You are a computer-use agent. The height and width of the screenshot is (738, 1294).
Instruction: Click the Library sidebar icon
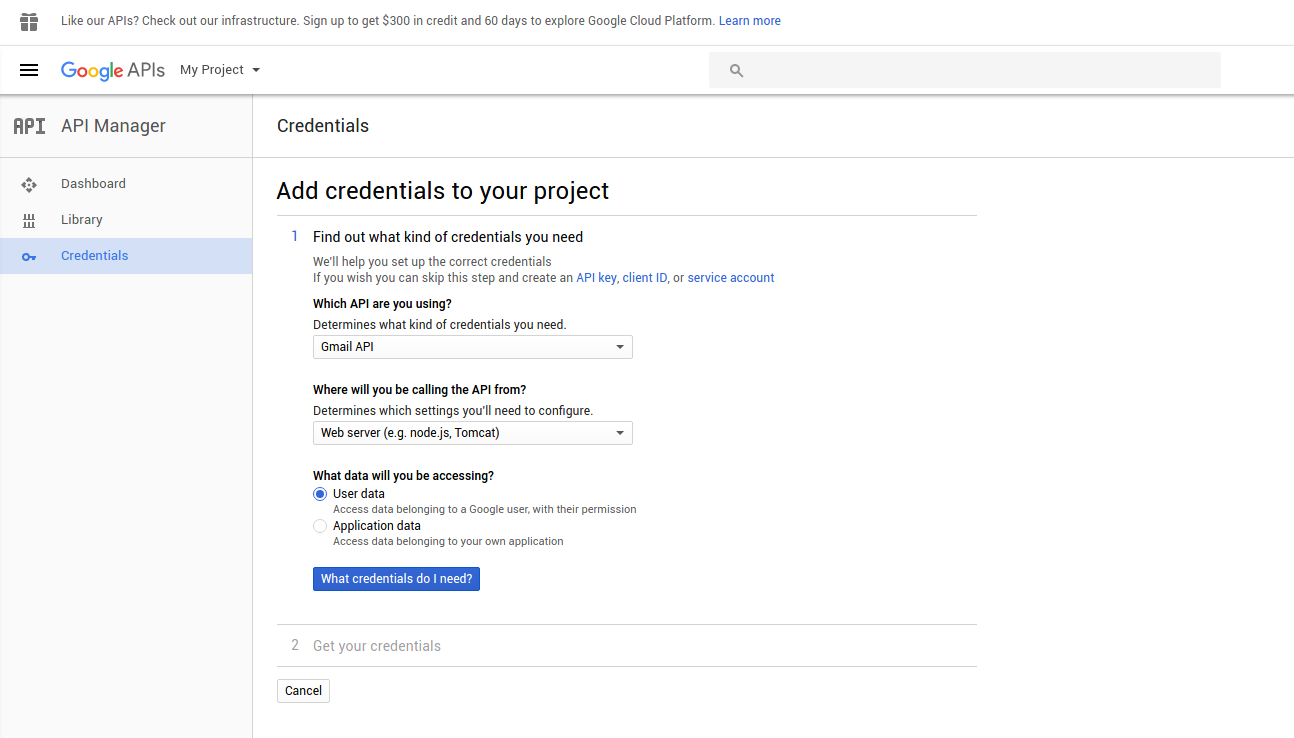(29, 220)
